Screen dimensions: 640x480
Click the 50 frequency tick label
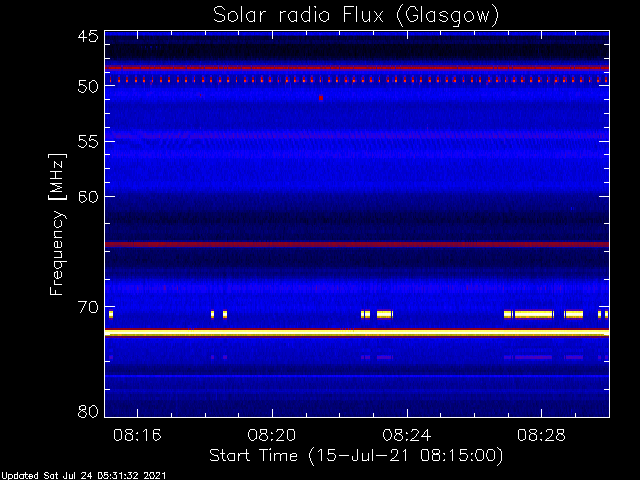click(88, 86)
